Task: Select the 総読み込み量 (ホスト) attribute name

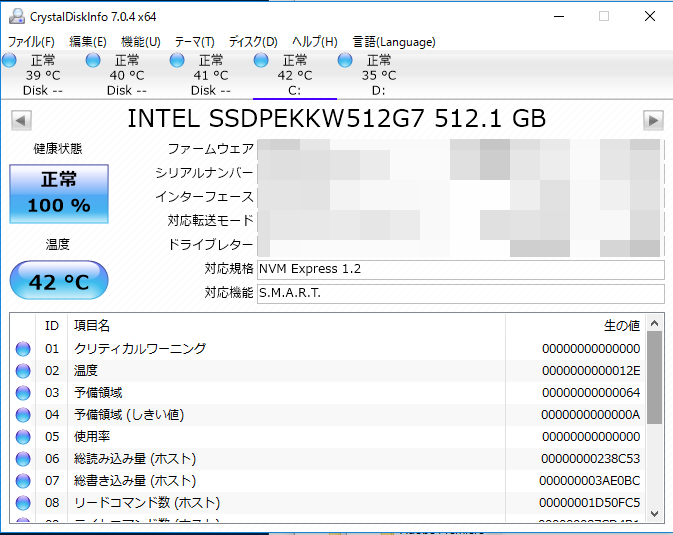Action: click(x=135, y=459)
